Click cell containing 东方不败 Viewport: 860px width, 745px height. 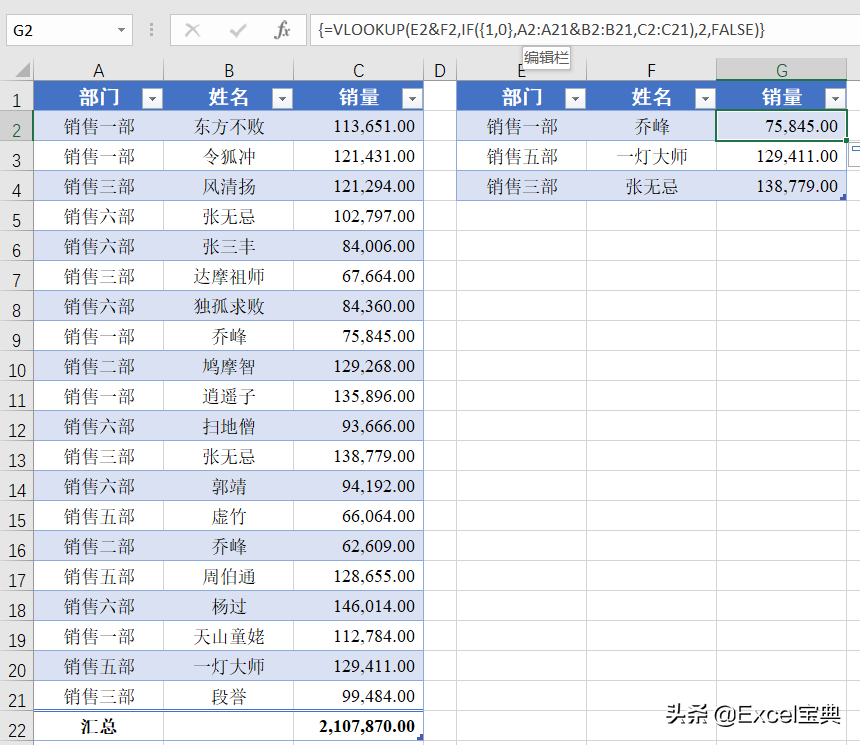[229, 126]
